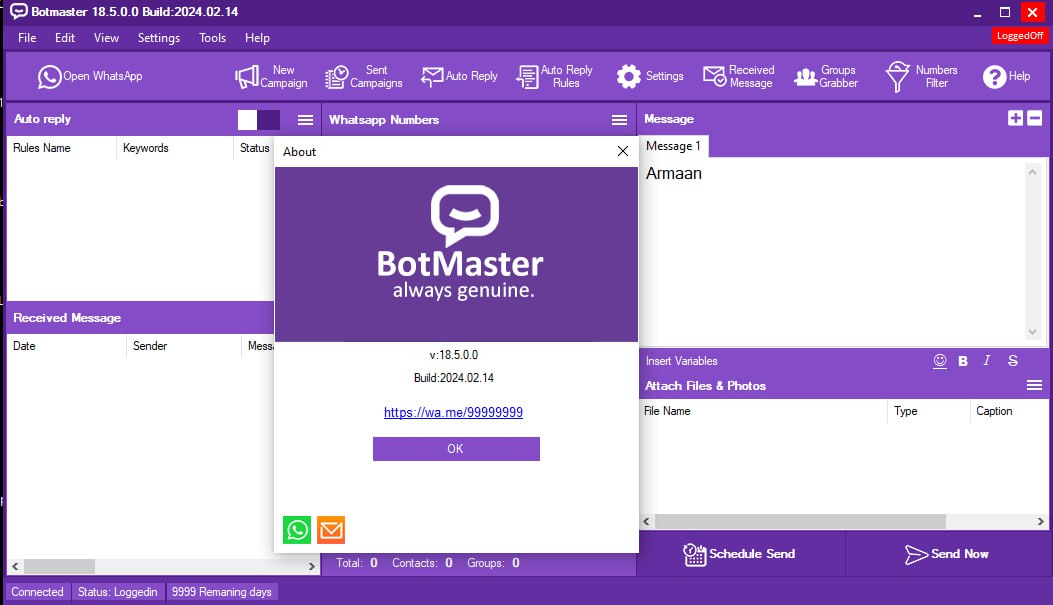Viewport: 1053px width, 605px height.
Task: Open Whatsapp Numbers panel hamburger menu
Action: click(619, 120)
